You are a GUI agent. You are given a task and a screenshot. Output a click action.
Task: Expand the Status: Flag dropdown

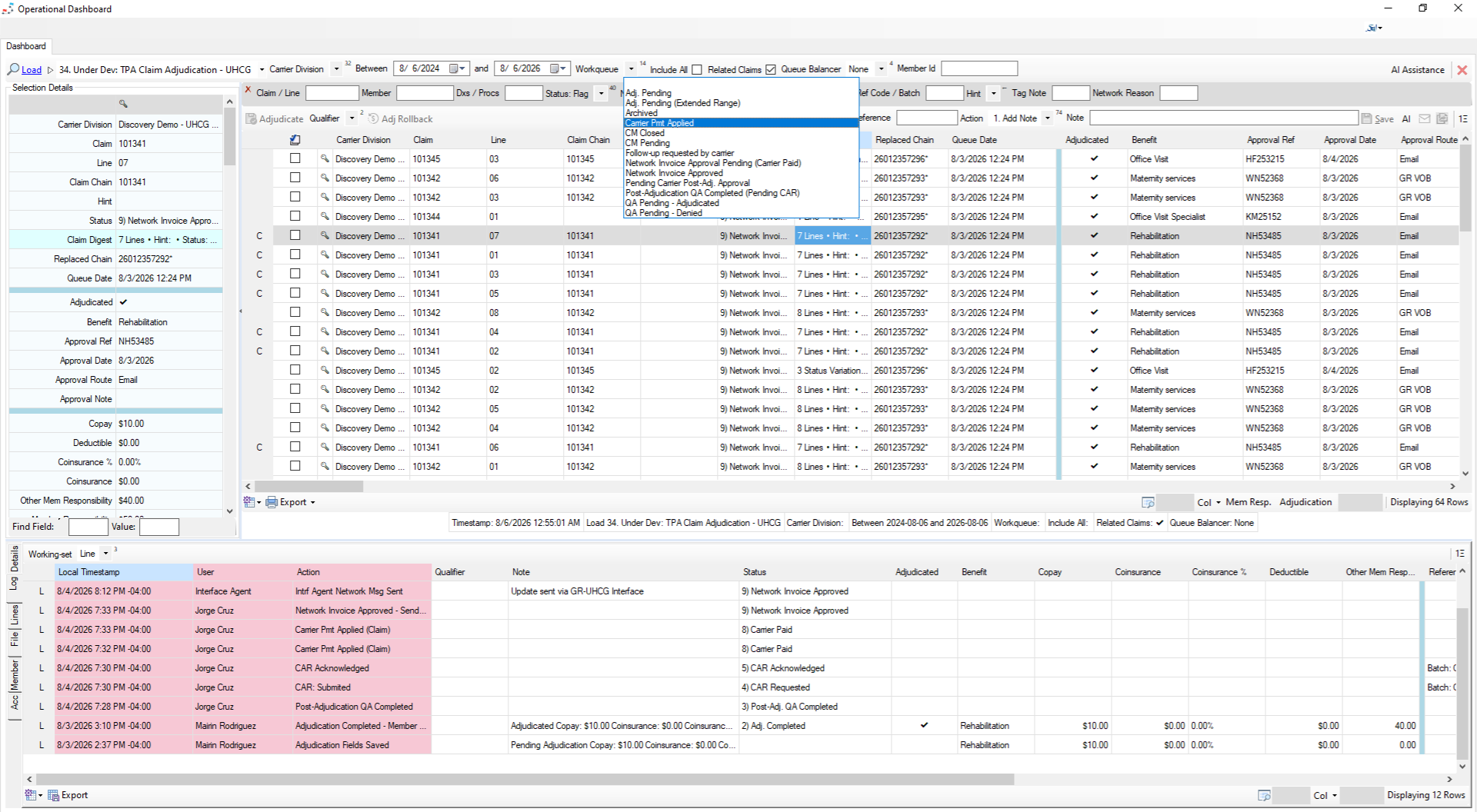click(x=601, y=94)
